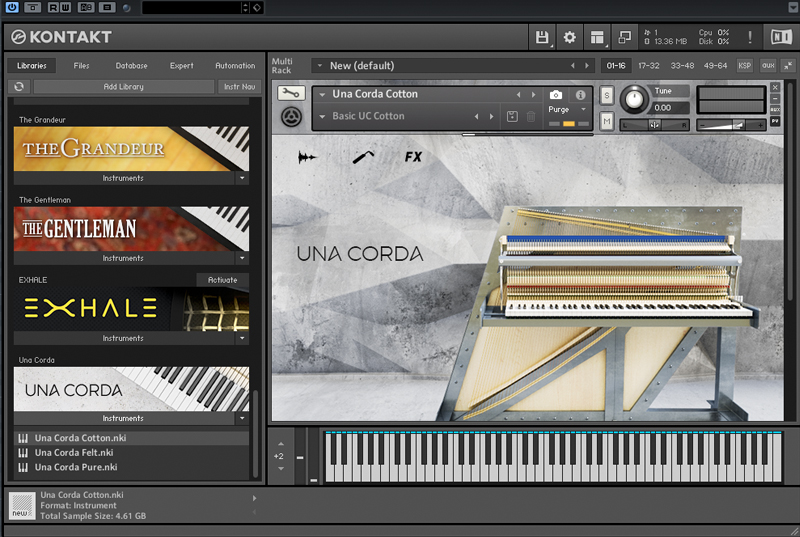Viewport: 800px width, 537px height.
Task: Switch to the Expert tab
Action: click(182, 65)
